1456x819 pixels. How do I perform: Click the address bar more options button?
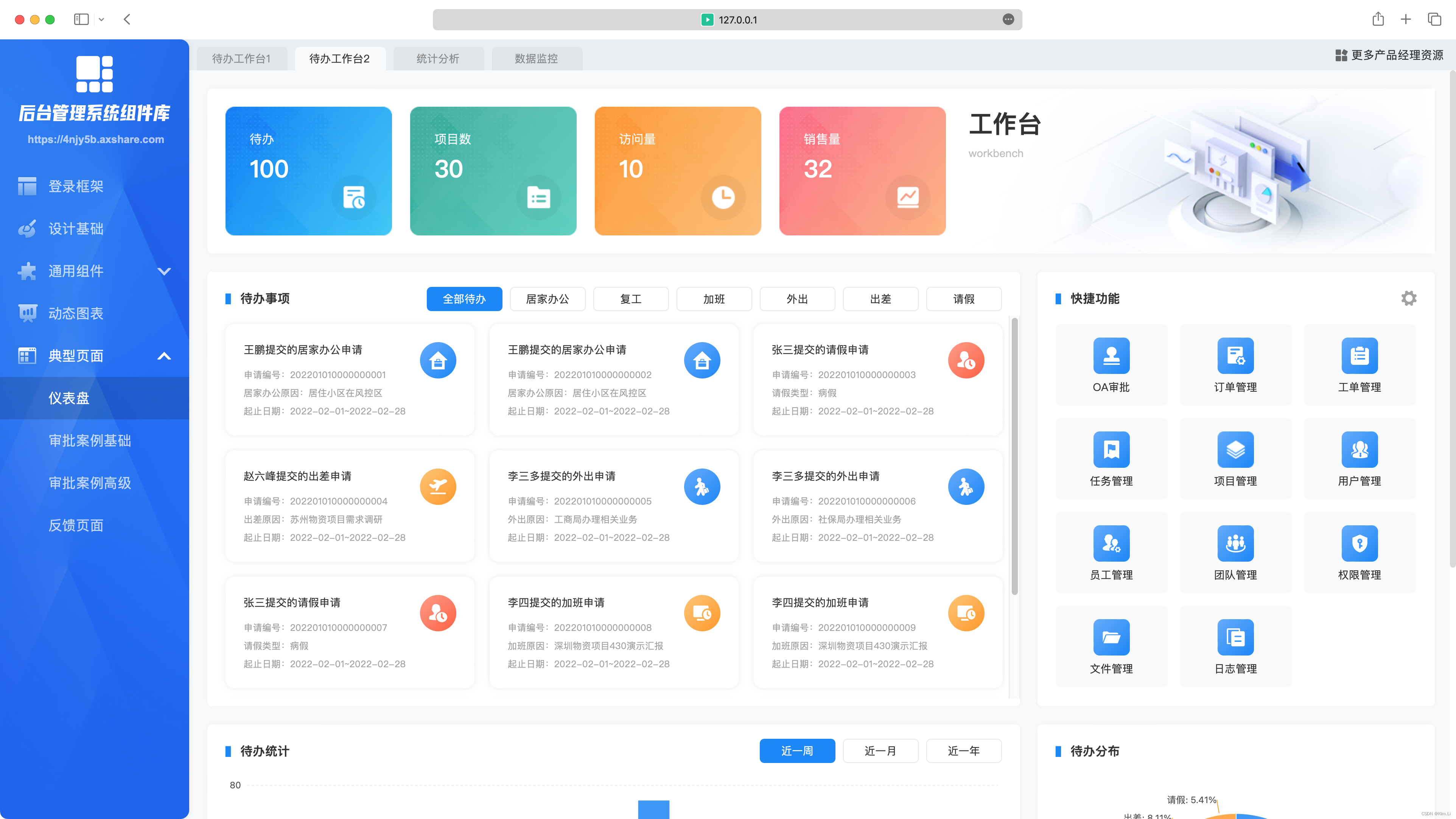(x=1008, y=19)
